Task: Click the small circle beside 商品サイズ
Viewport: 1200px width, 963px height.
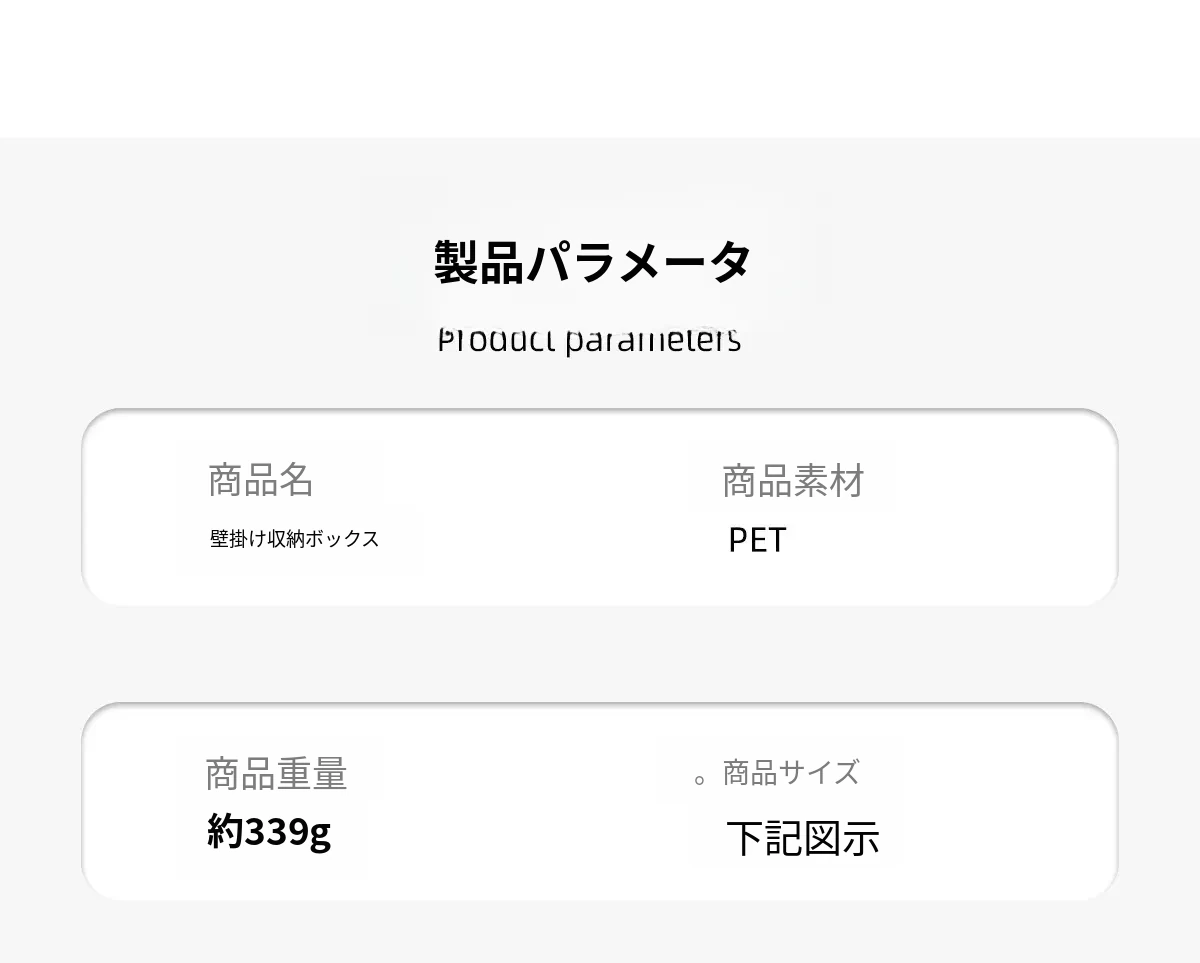Action: coord(700,780)
